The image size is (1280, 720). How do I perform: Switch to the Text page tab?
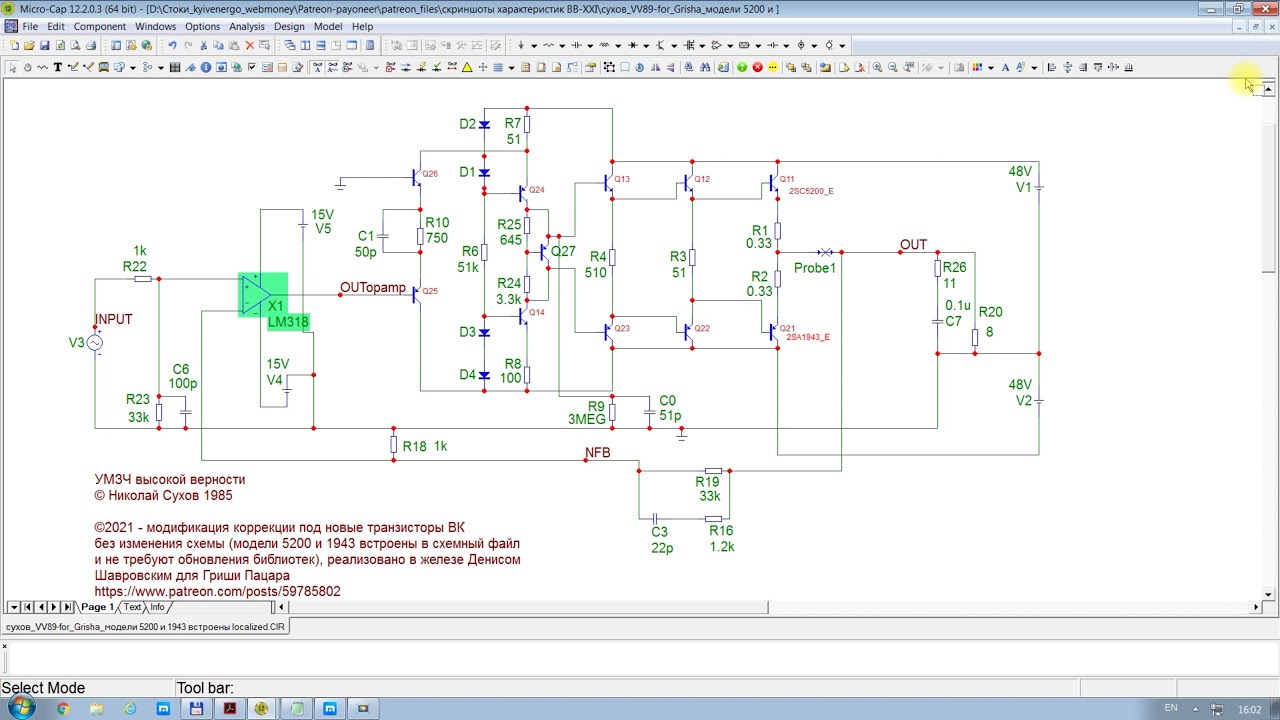pyautogui.click(x=132, y=607)
